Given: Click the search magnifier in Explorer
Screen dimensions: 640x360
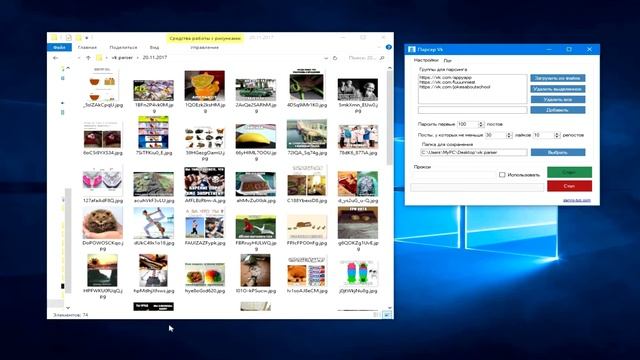Looking at the screenshot, I should click(x=382, y=58).
